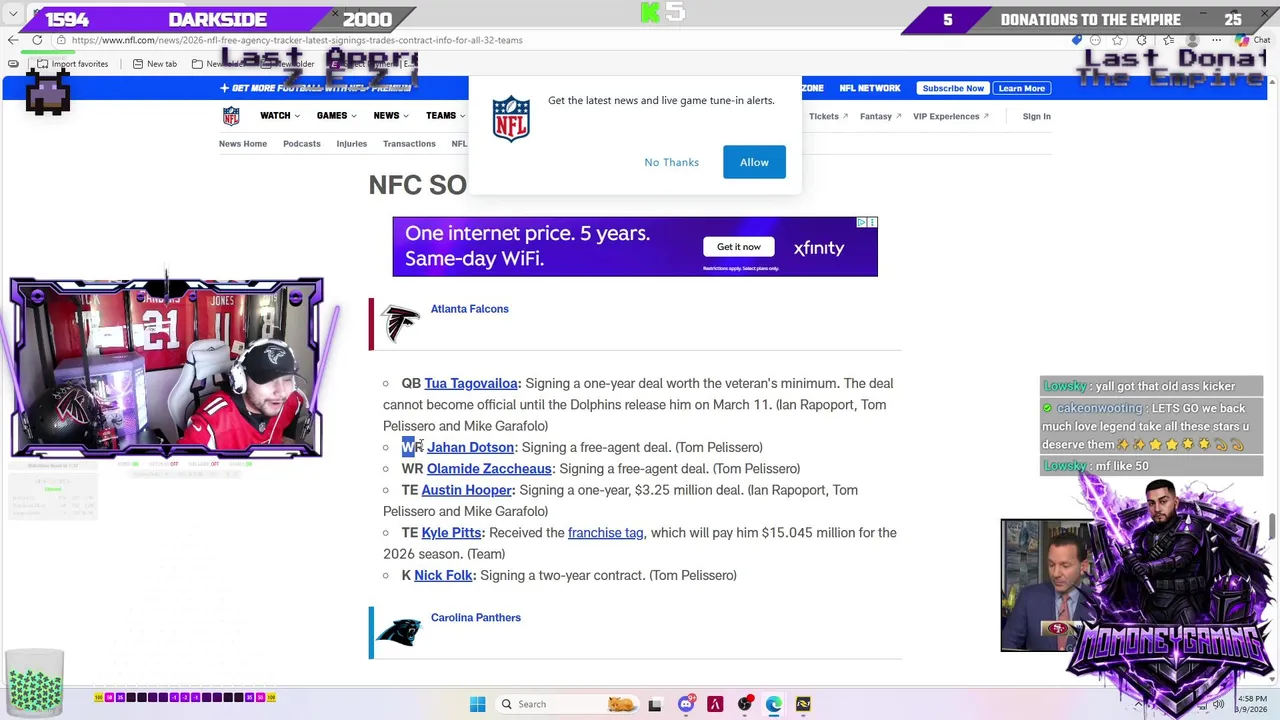The width and height of the screenshot is (1280, 720).
Task: Click the browser address bar URL
Action: click(297, 40)
